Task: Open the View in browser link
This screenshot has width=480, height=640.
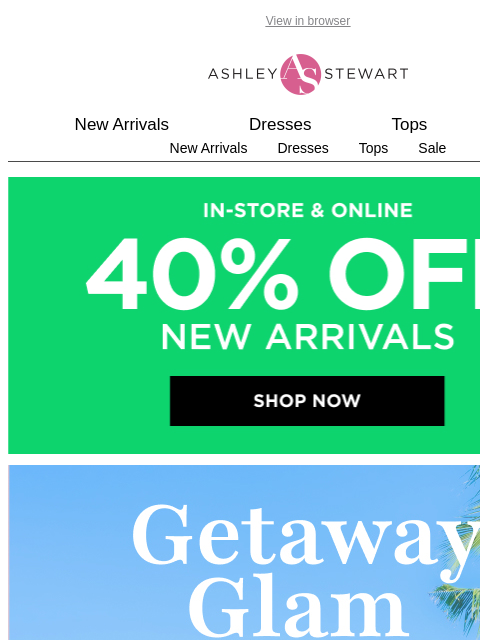Action: coord(308,21)
